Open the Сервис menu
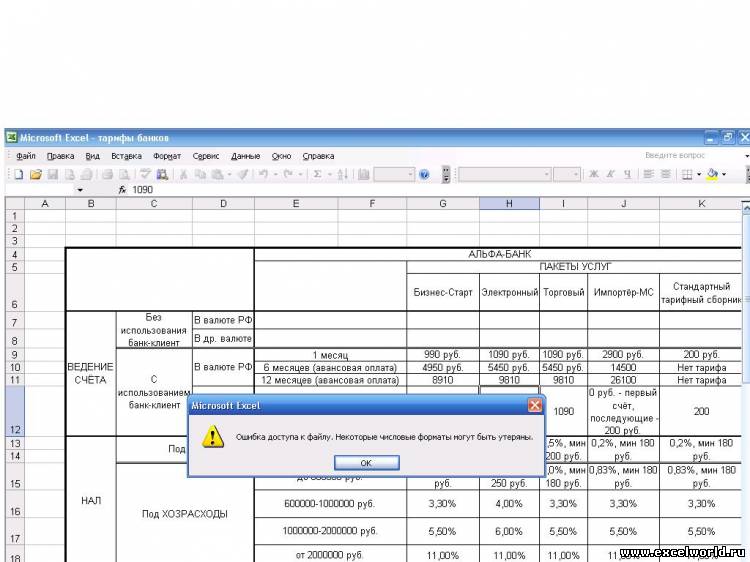Image resolution: width=750 pixels, height=562 pixels. [206, 156]
